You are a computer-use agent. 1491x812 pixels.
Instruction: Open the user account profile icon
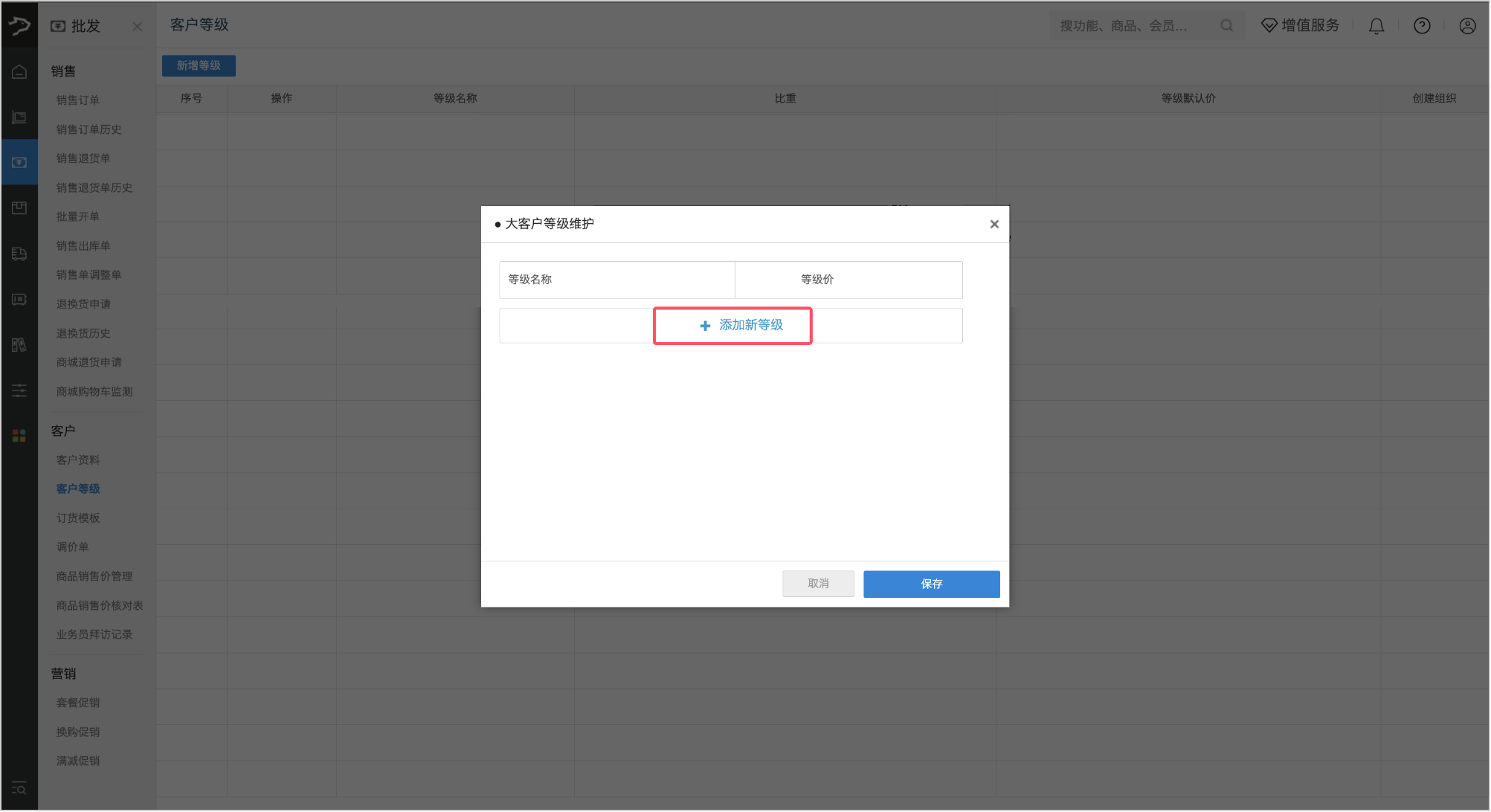(x=1467, y=26)
